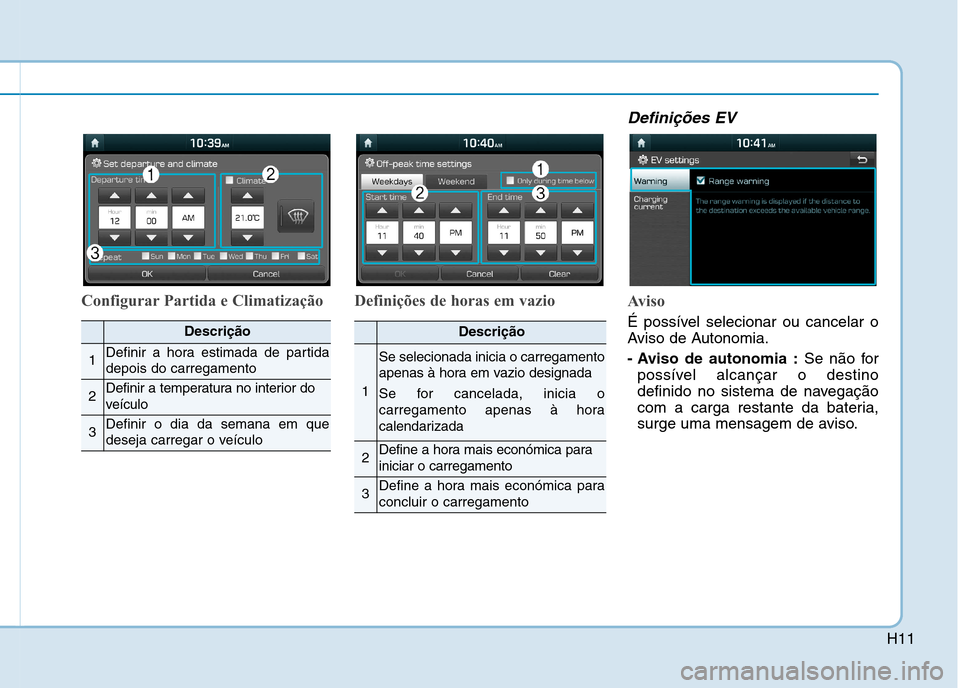Switch to the Weekdays tab
The height and width of the screenshot is (688, 960).
coord(392,181)
